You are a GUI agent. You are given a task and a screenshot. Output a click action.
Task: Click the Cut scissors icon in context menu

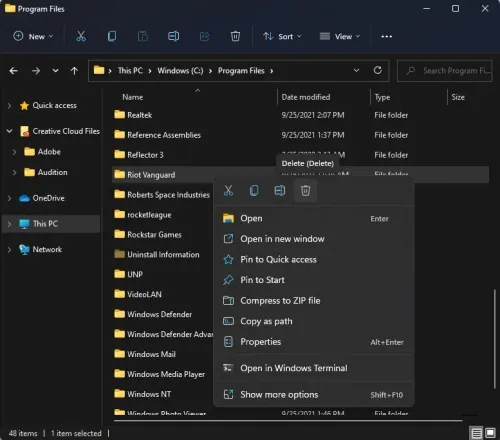pyautogui.click(x=228, y=191)
